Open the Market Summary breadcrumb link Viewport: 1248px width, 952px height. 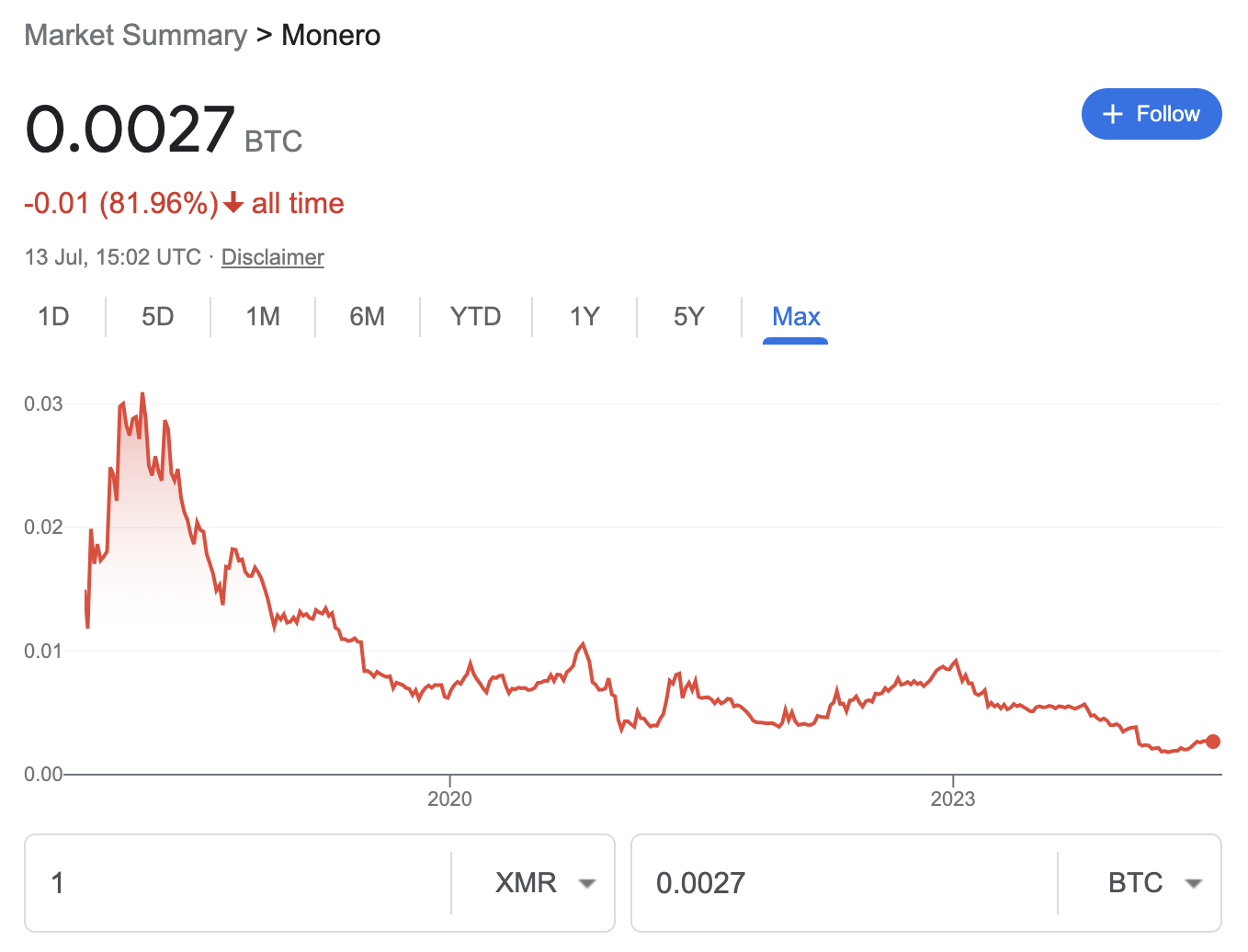coord(136,35)
